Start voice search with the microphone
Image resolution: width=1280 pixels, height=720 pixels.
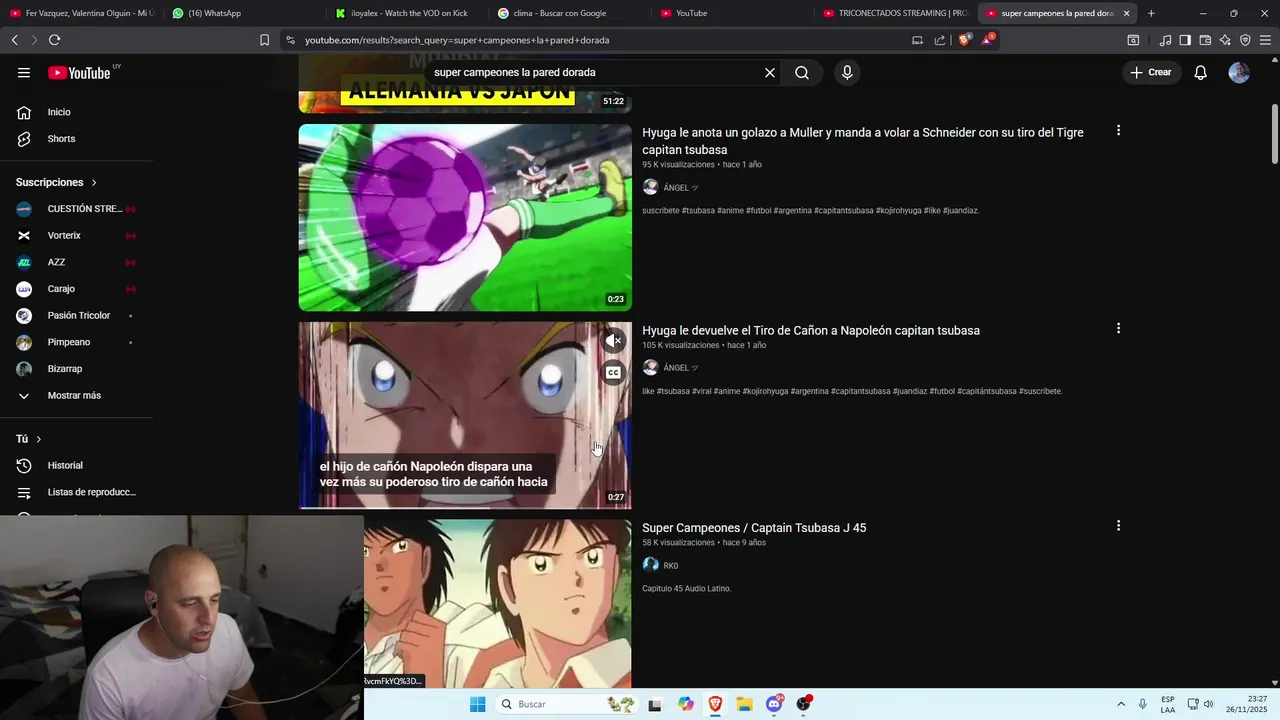click(847, 72)
